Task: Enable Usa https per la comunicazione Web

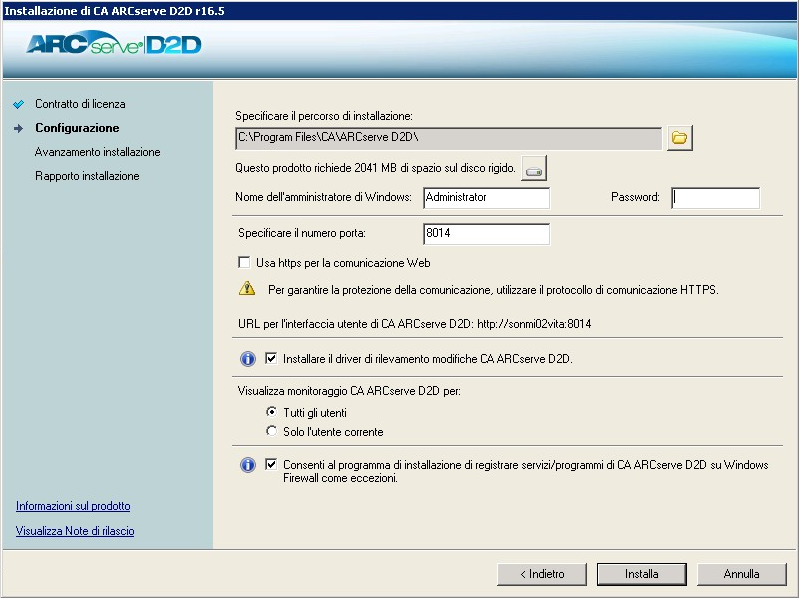Action: tap(245, 263)
